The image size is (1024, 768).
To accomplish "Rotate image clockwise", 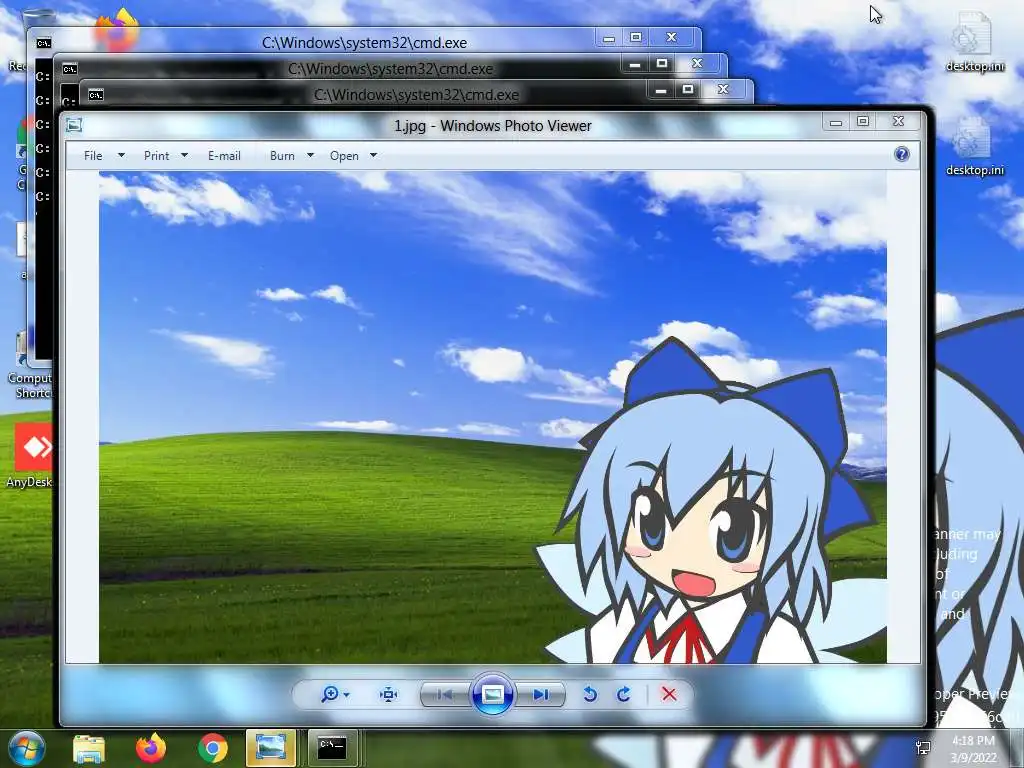I will click(624, 694).
